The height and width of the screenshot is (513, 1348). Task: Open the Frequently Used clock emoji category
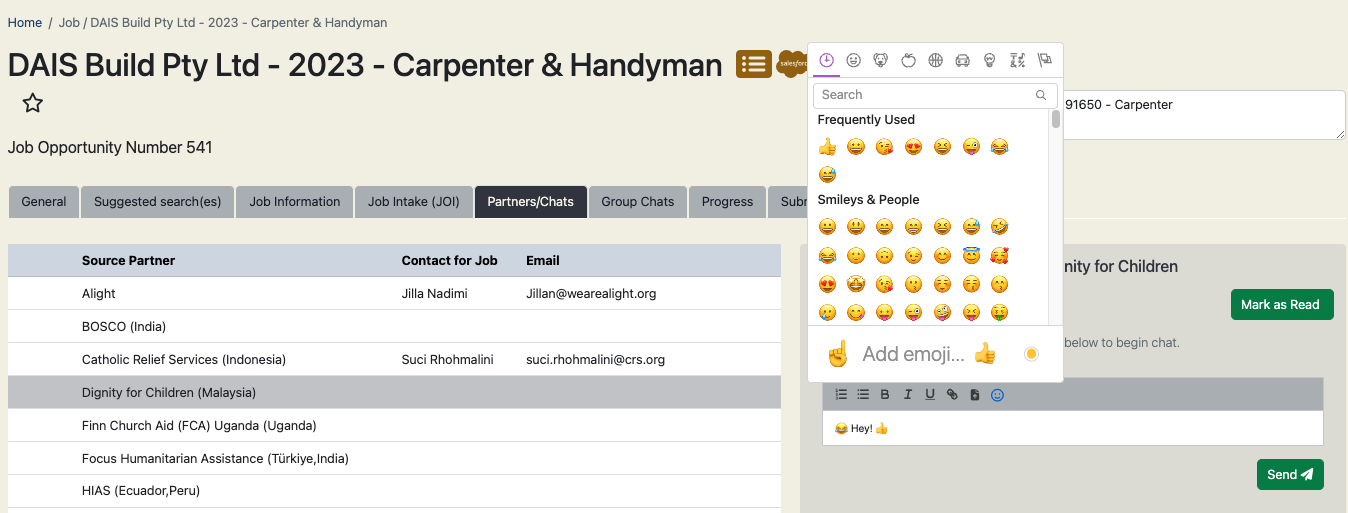(x=826, y=60)
